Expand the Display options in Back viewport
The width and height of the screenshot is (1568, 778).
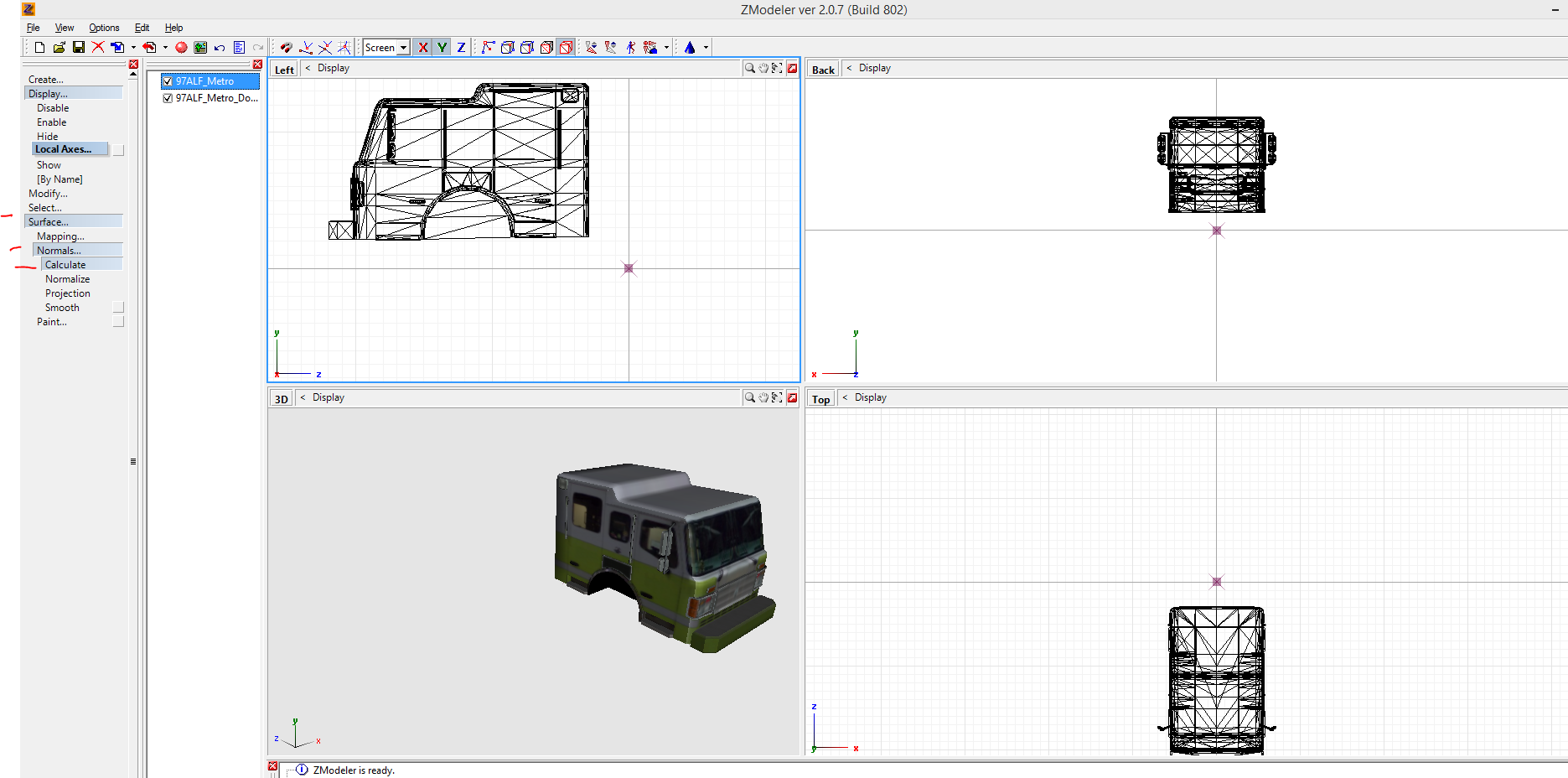pyautogui.click(x=849, y=68)
